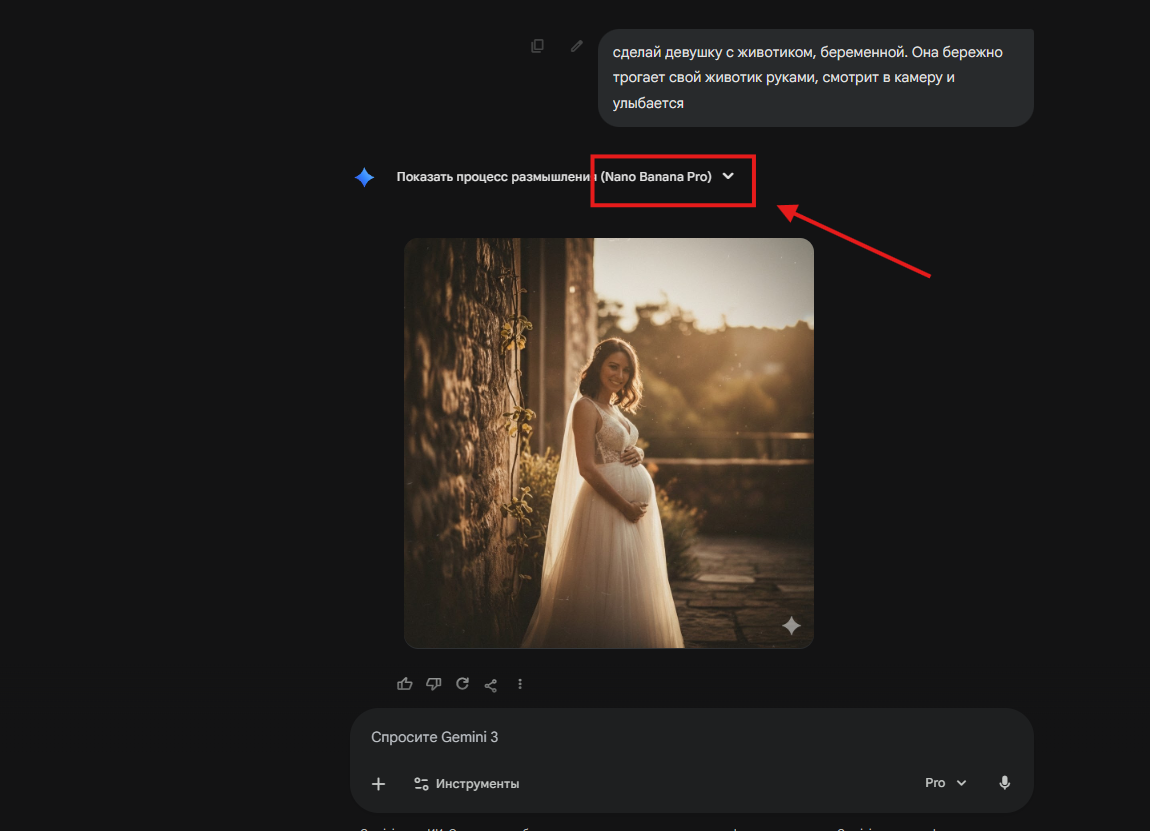Open the Инструменты tools menu
This screenshot has width=1150, height=831.
tap(467, 784)
